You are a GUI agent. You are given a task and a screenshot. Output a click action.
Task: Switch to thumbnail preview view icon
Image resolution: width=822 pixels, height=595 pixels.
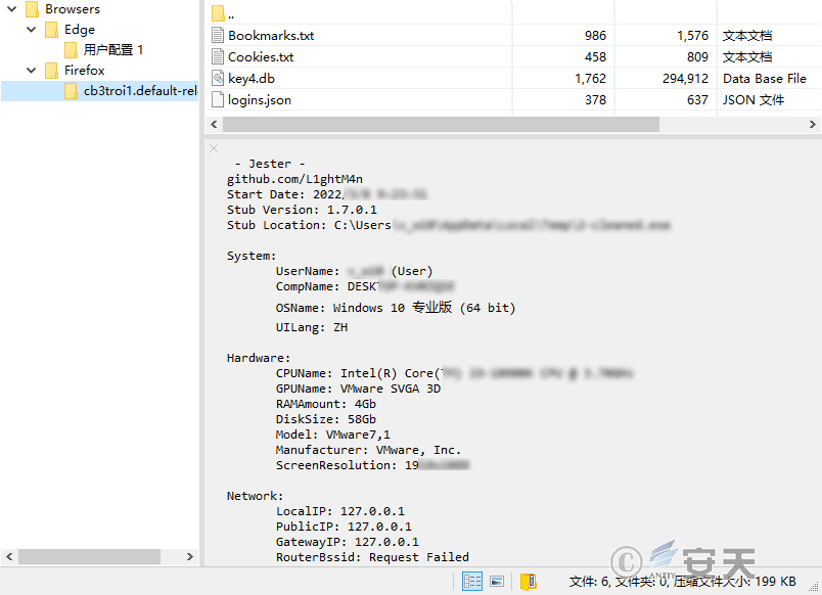tap(496, 581)
